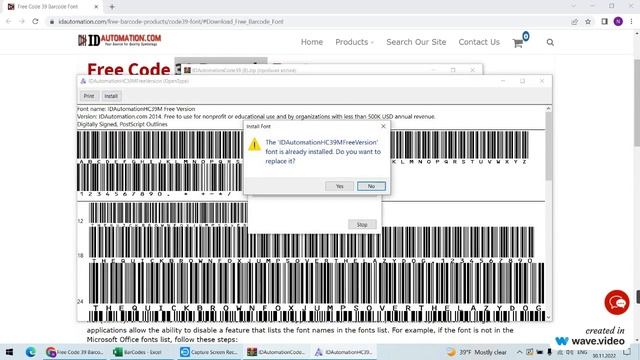Click the IDAutomation.com logo

(119, 40)
